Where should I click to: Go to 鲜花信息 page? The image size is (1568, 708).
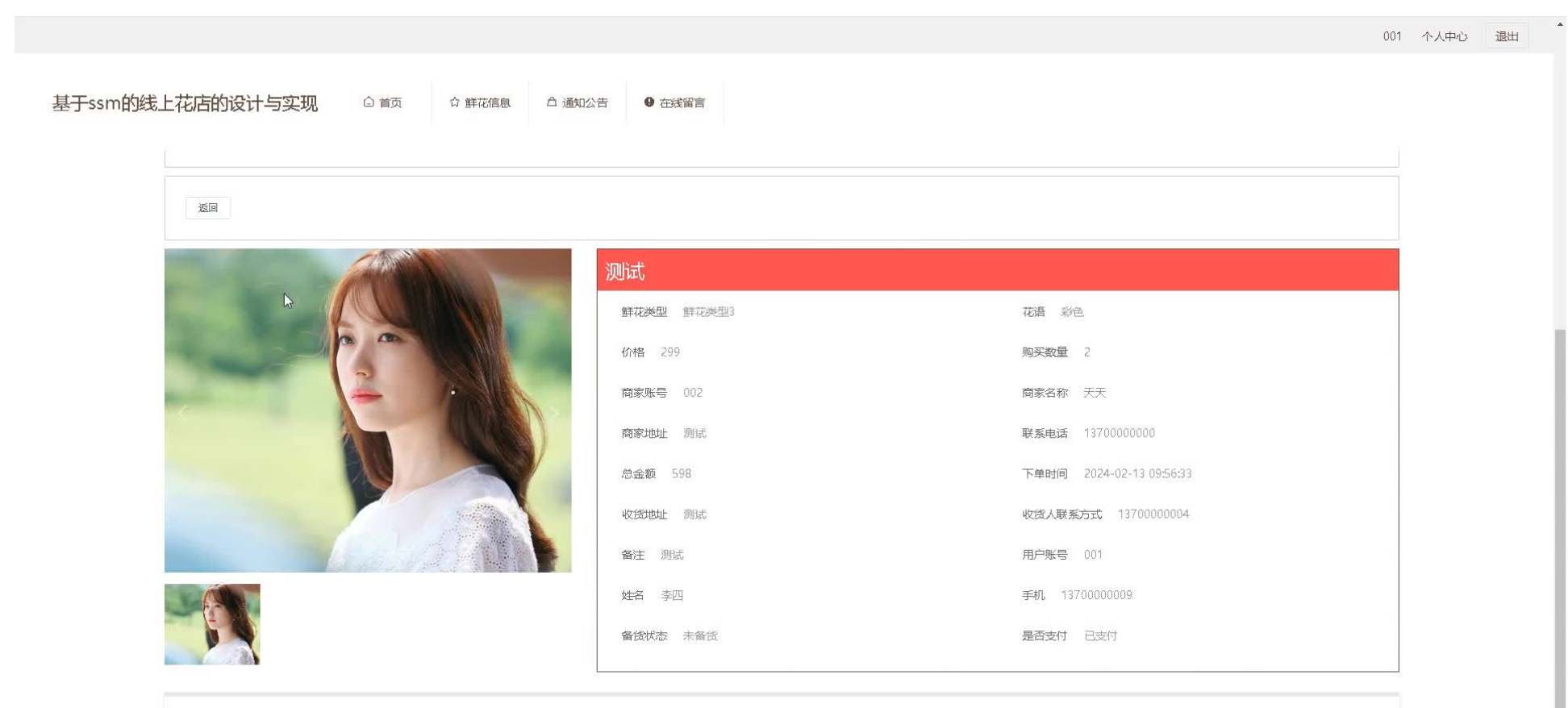[x=480, y=102]
